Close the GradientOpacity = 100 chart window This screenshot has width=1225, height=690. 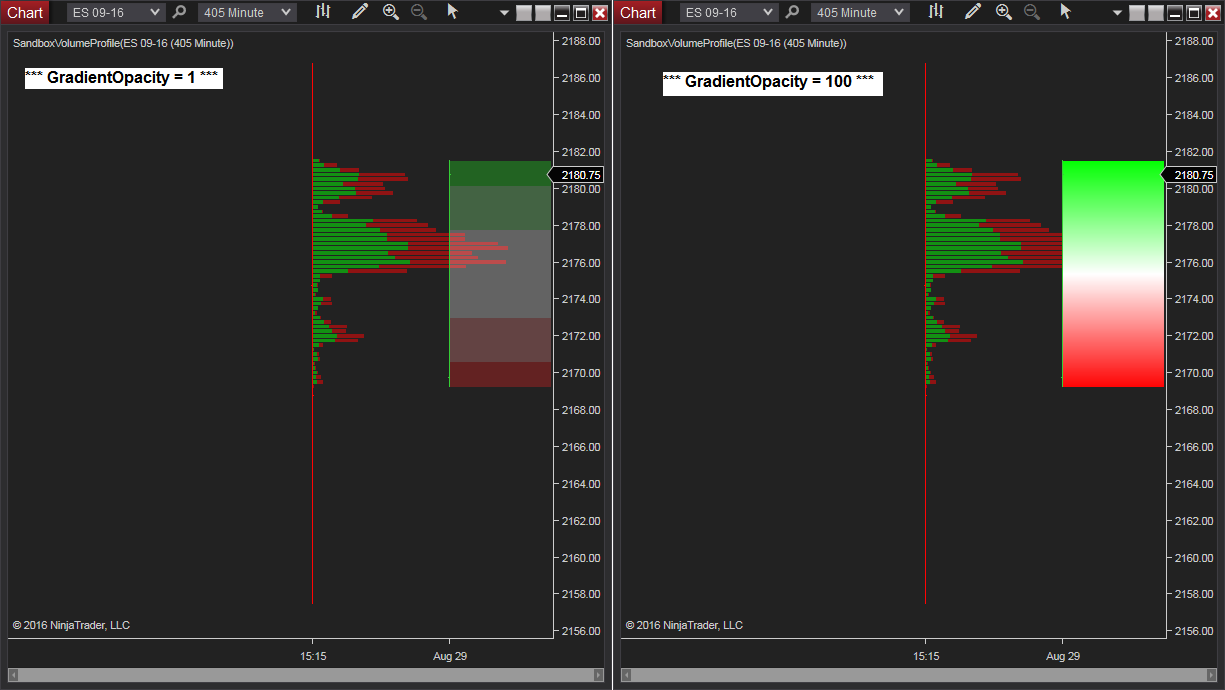pos(1212,13)
